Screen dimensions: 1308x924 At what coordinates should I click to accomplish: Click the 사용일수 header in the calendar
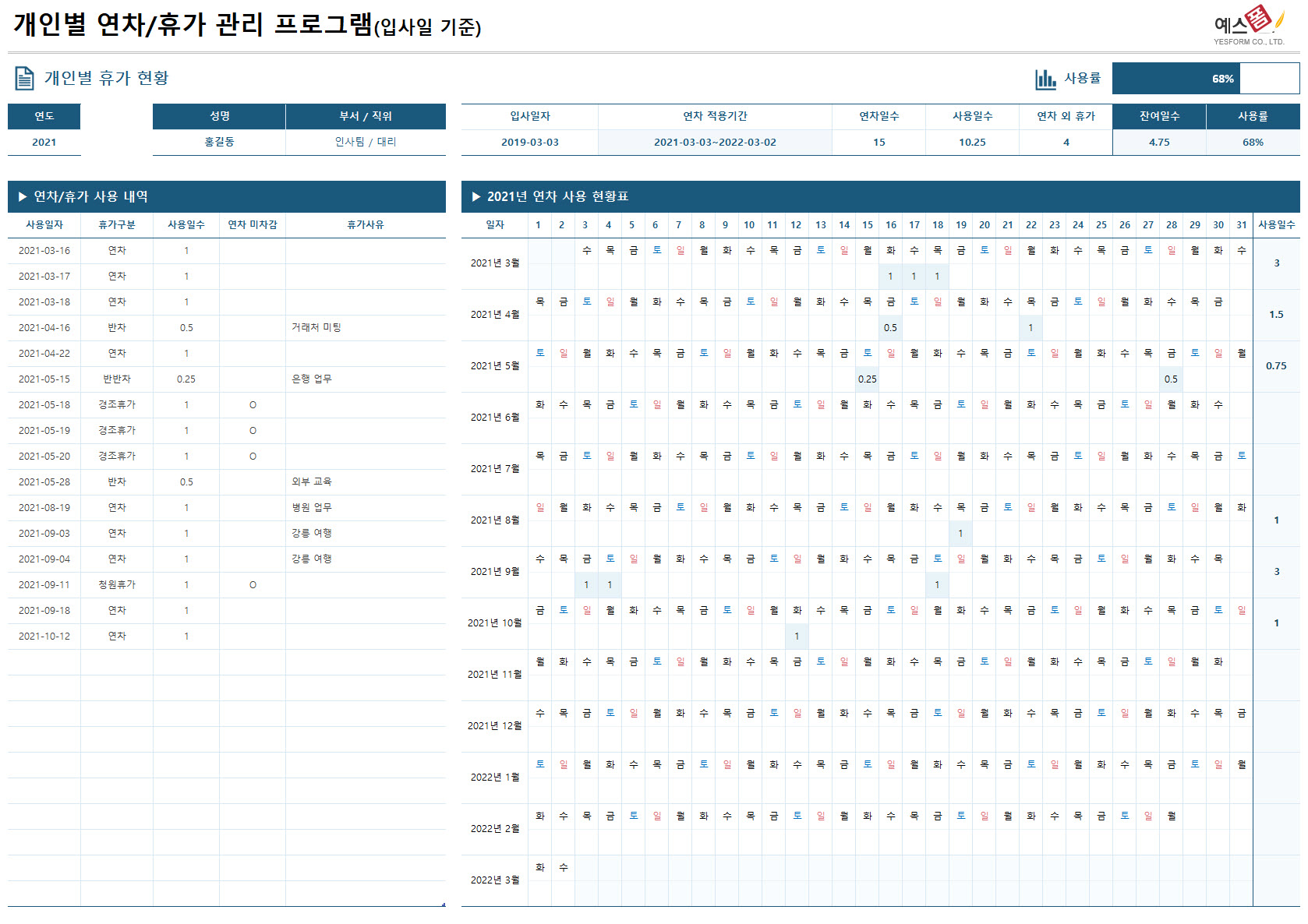pyautogui.click(x=1277, y=224)
